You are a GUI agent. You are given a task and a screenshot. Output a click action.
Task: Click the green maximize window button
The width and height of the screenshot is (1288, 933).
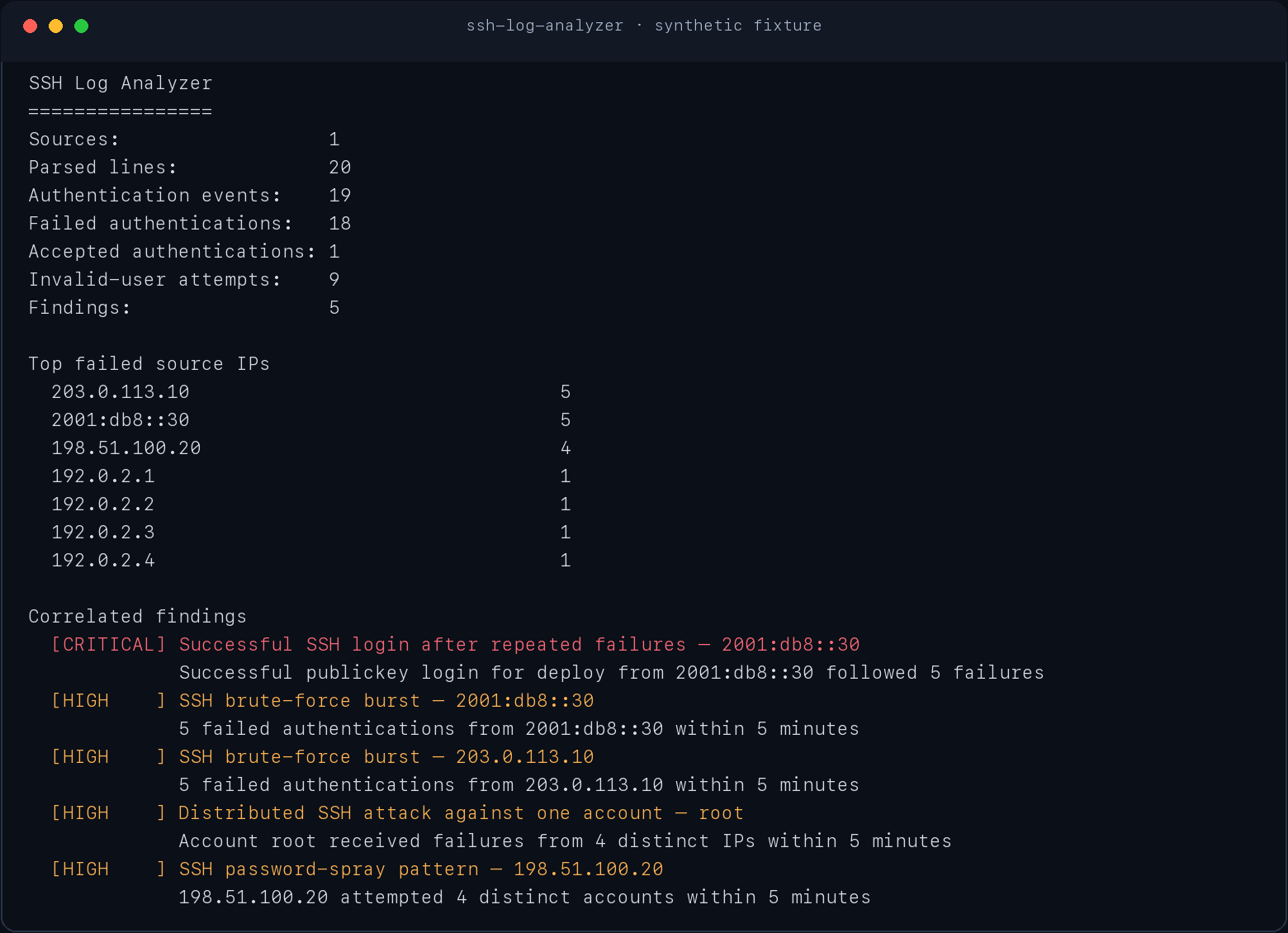(x=82, y=26)
